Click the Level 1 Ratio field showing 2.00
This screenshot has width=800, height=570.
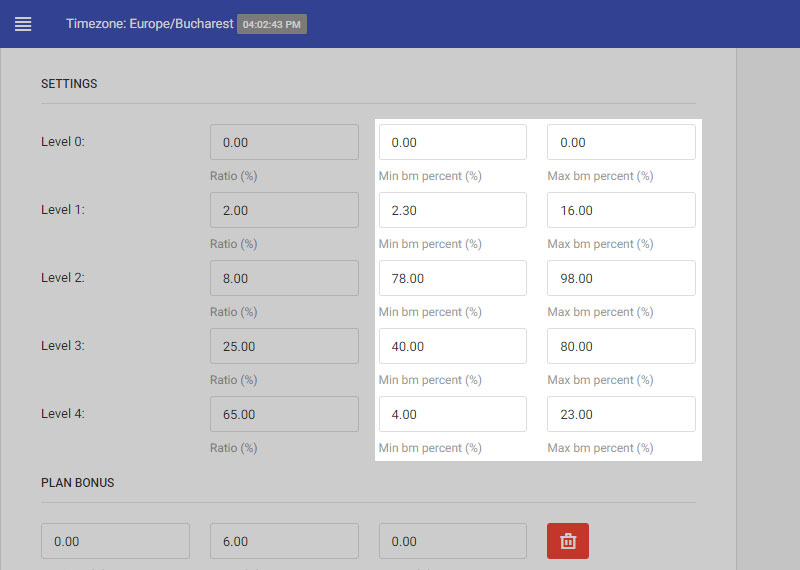(284, 210)
